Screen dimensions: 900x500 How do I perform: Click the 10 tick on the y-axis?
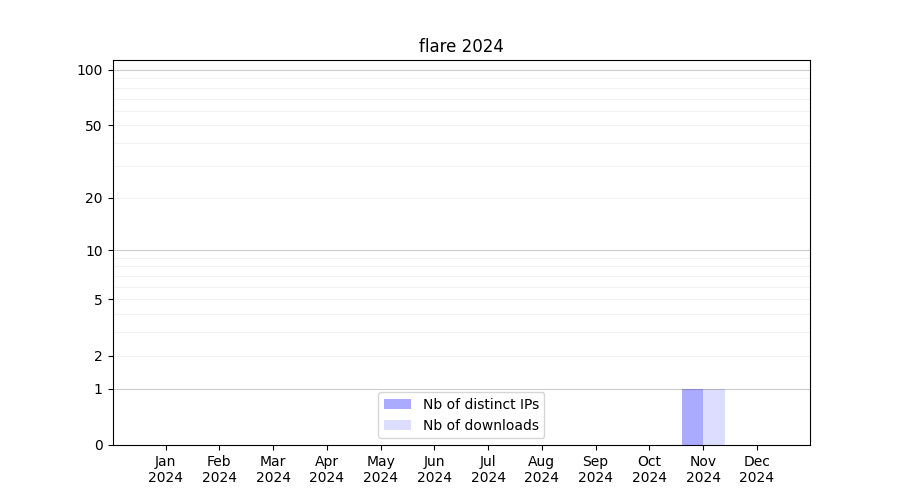tap(94, 251)
